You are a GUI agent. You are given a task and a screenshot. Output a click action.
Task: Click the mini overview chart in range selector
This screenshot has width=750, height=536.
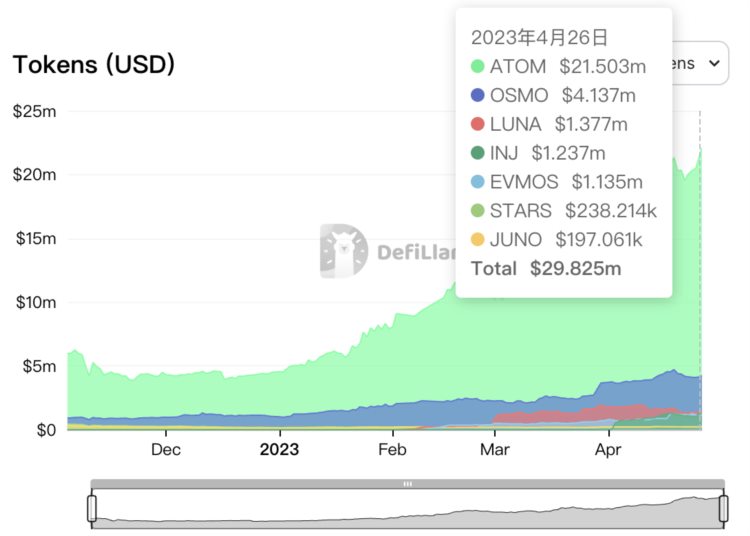[407, 510]
